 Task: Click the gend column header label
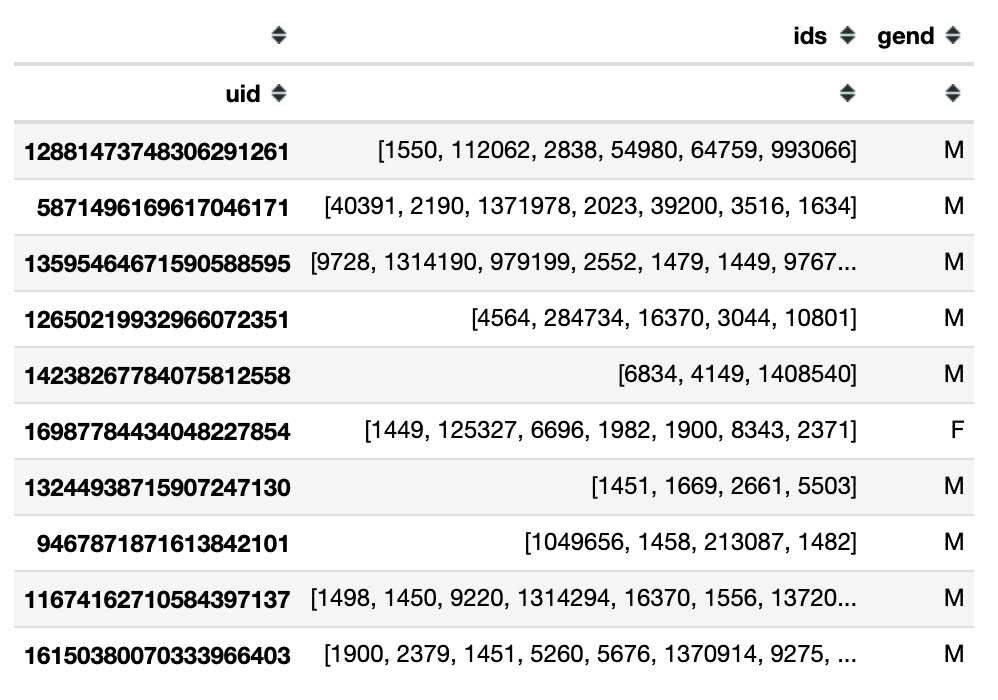pos(905,36)
